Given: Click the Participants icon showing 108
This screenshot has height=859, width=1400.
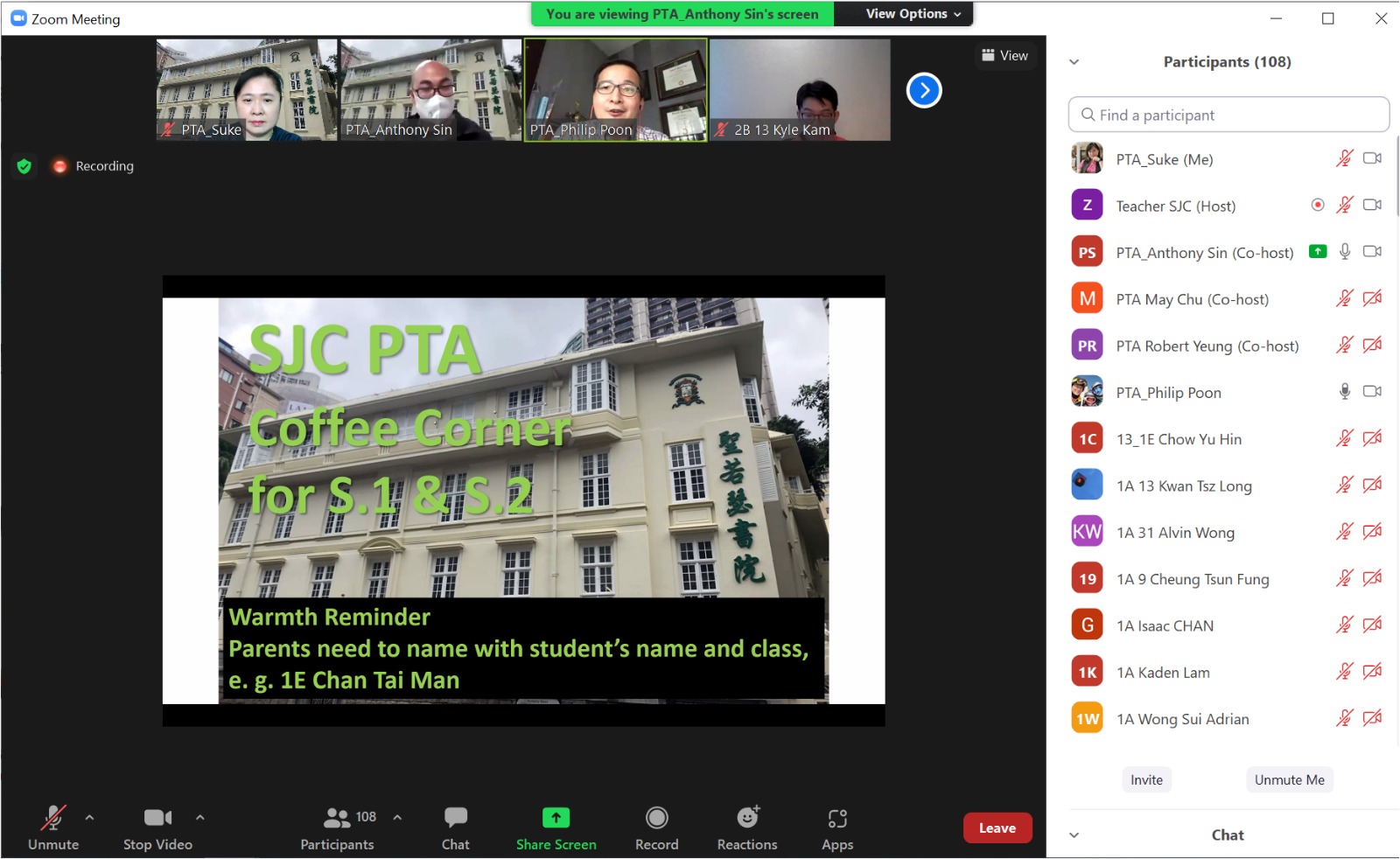Looking at the screenshot, I should click(338, 818).
